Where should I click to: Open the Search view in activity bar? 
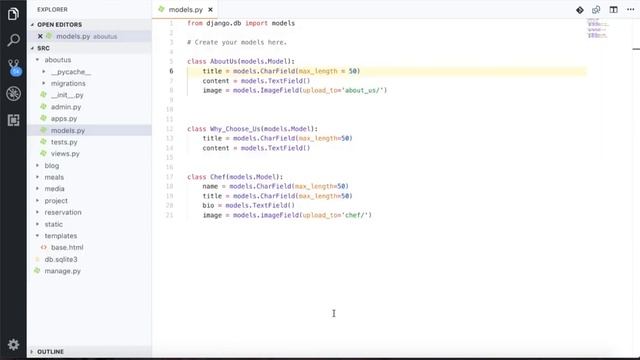coord(13,40)
